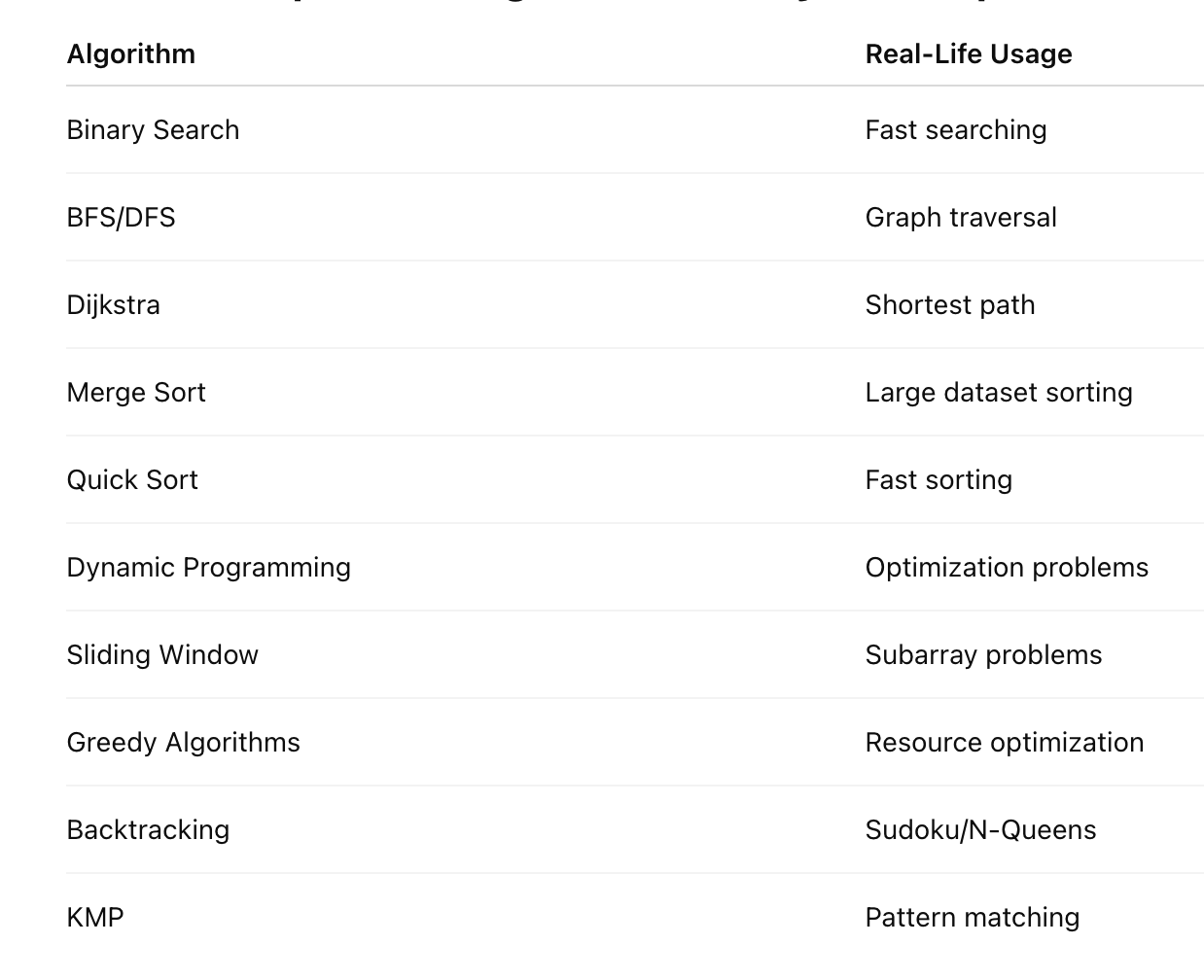Image resolution: width=1204 pixels, height=980 pixels.
Task: Click the Dynamic Programming entry
Action: (209, 568)
